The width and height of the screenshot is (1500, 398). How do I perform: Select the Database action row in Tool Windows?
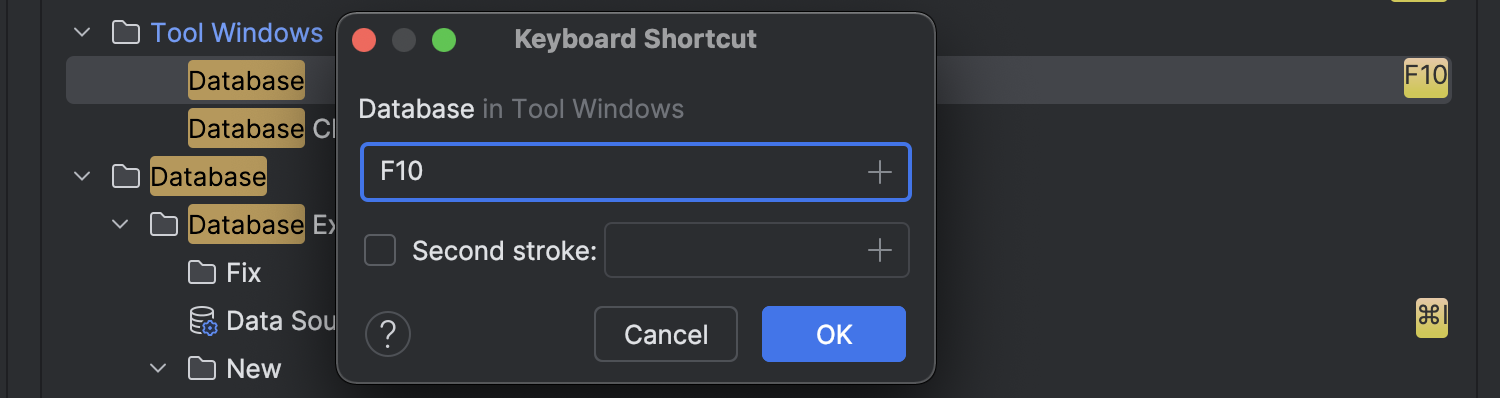(x=759, y=80)
